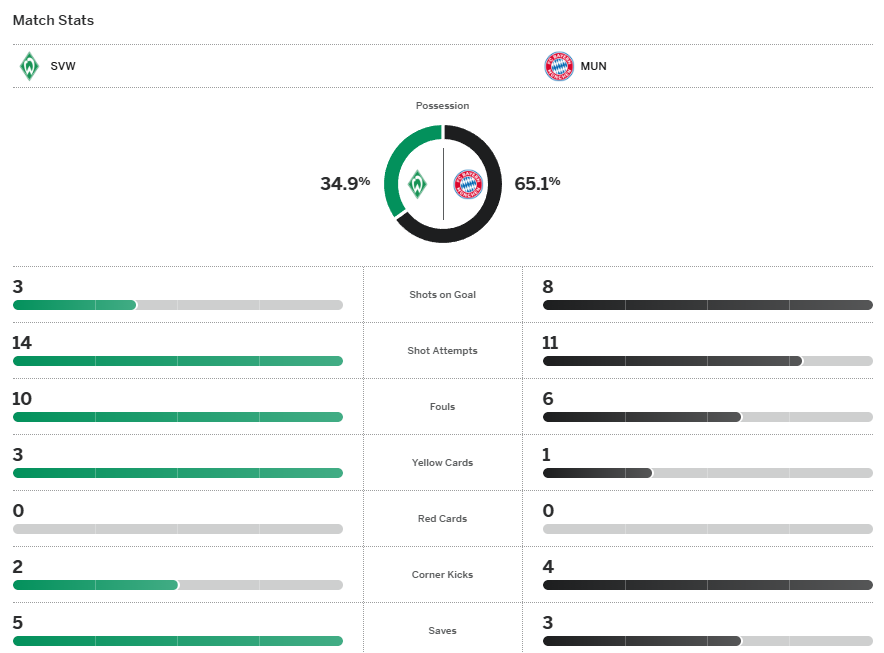Click SVW's empty grey Red Cards bar
This screenshot has height=653, width=884.
click(x=178, y=529)
